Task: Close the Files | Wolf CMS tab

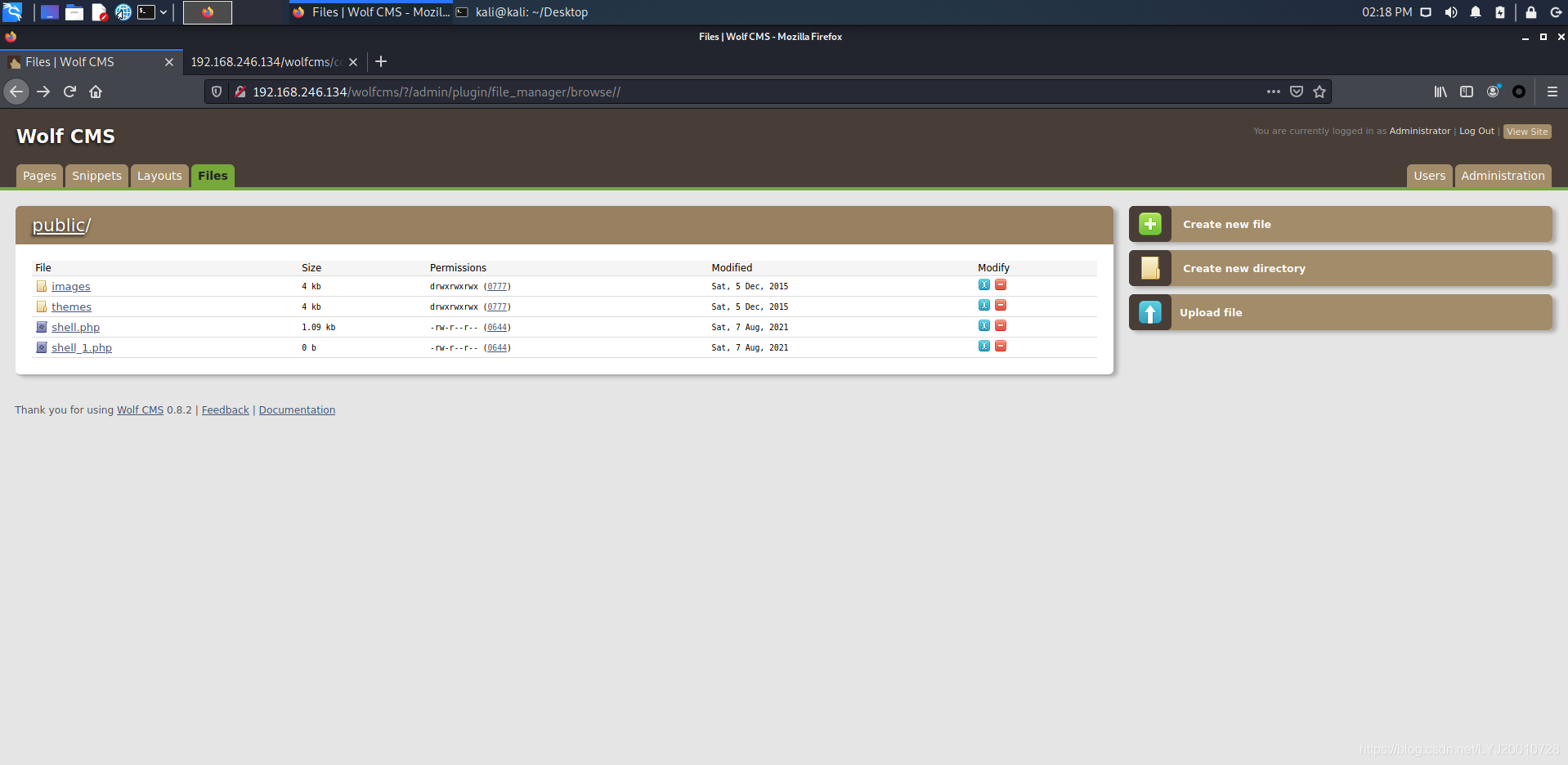Action: point(169,62)
